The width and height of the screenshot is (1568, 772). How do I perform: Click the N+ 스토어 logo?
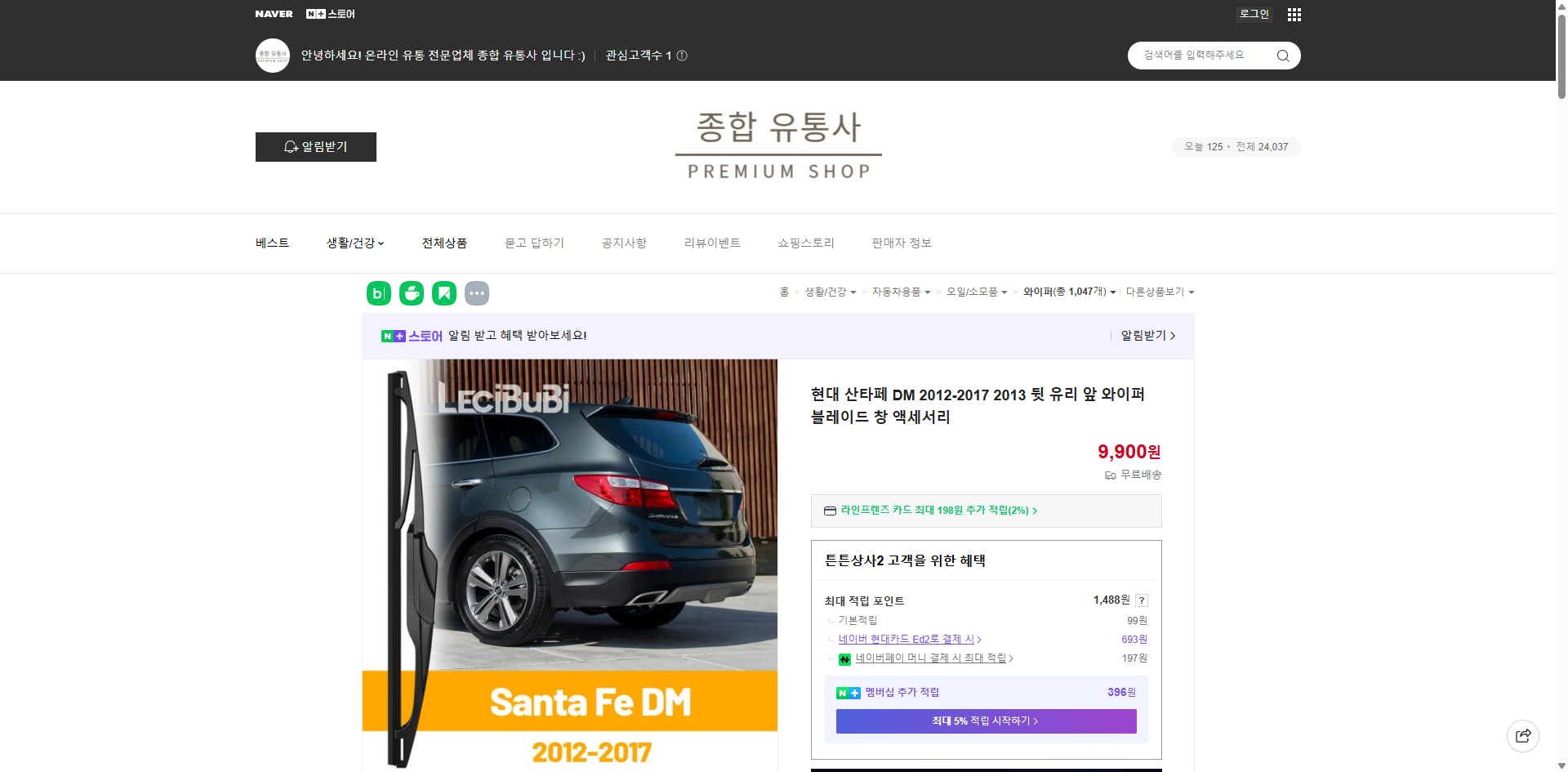pyautogui.click(x=330, y=13)
